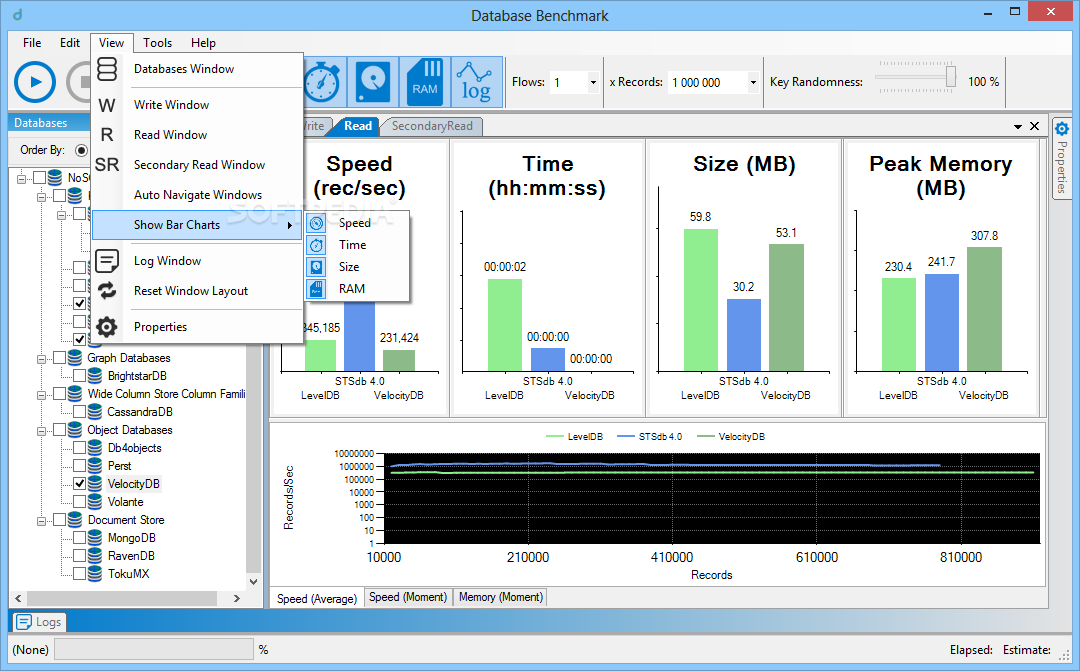
Task: Click the Properties gear icon in menu
Action: click(x=107, y=327)
